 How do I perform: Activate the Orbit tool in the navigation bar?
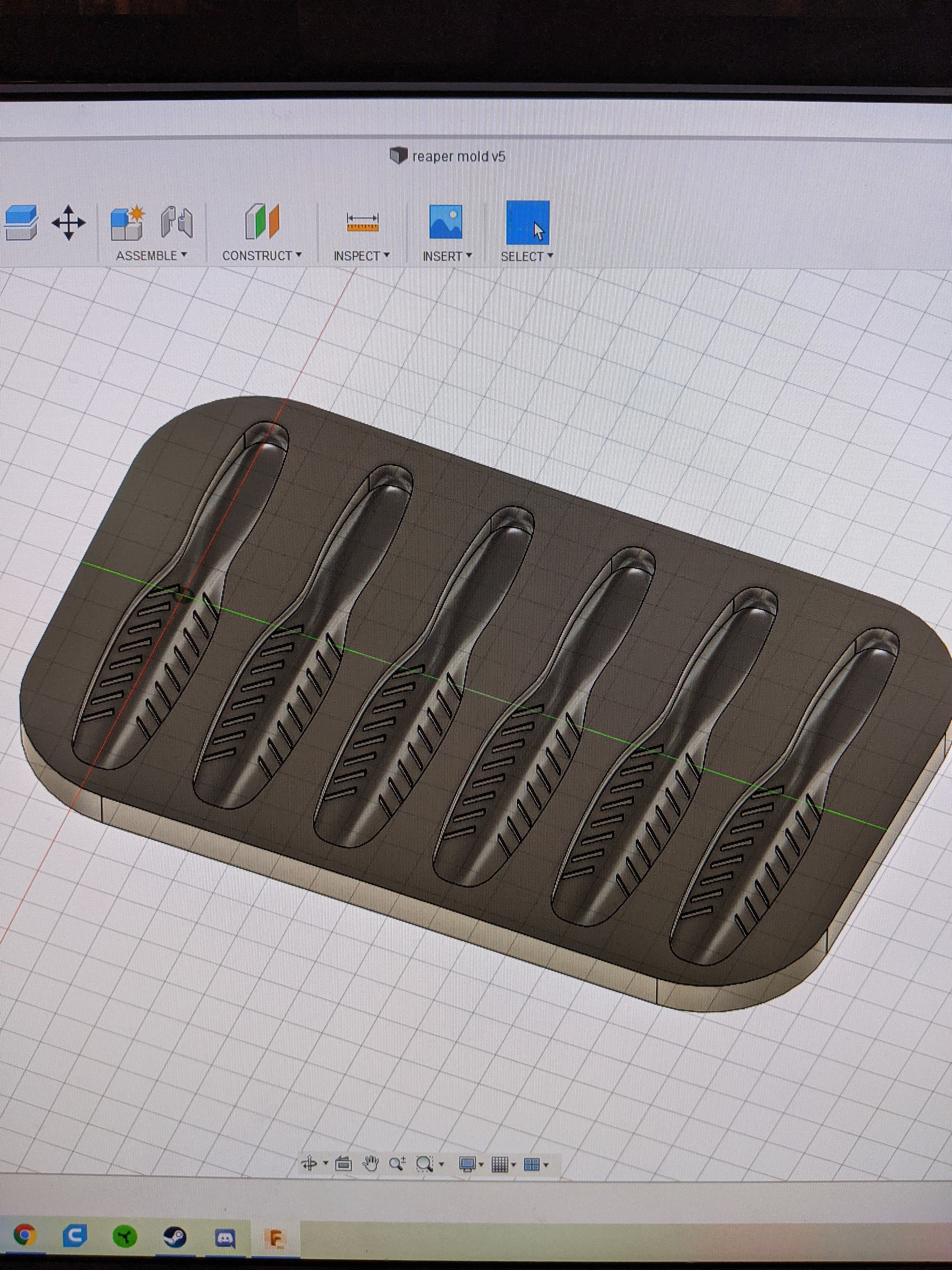[x=310, y=1164]
